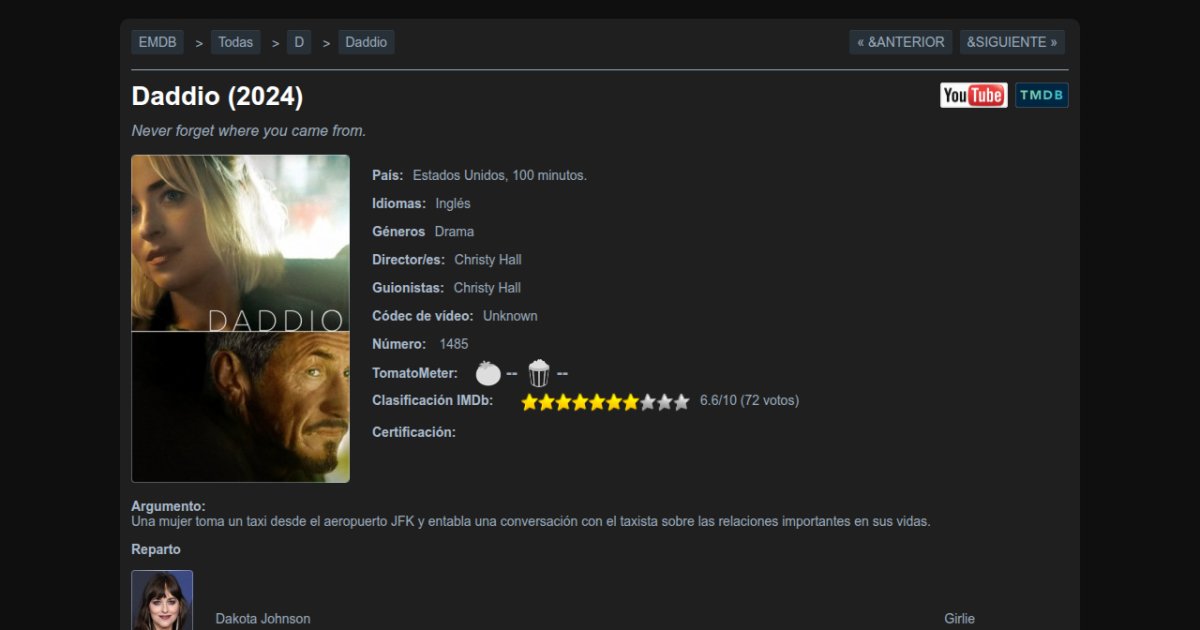
Task: Open the Todas breadcrumb
Action: coord(236,42)
